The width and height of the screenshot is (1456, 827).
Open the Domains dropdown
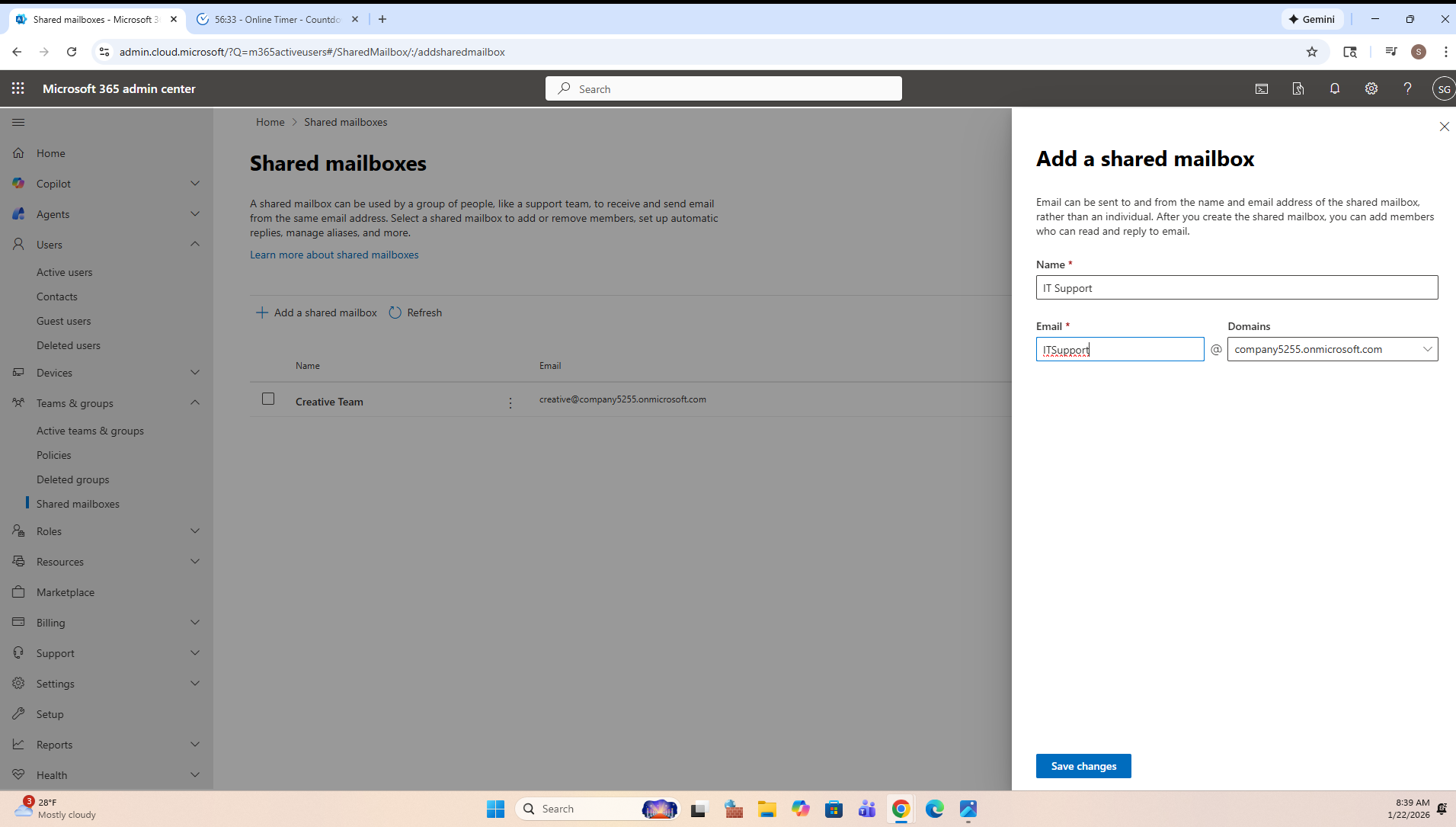pos(1332,349)
